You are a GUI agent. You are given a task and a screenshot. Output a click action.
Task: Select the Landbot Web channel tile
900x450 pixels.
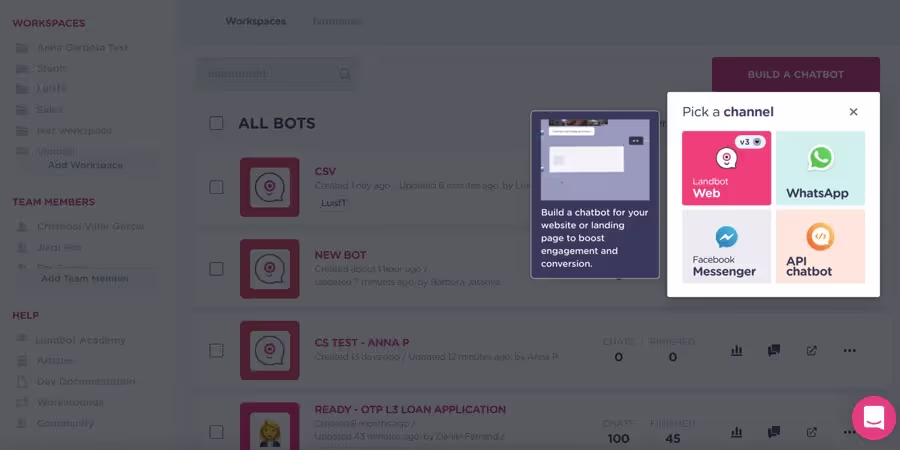pyautogui.click(x=726, y=168)
